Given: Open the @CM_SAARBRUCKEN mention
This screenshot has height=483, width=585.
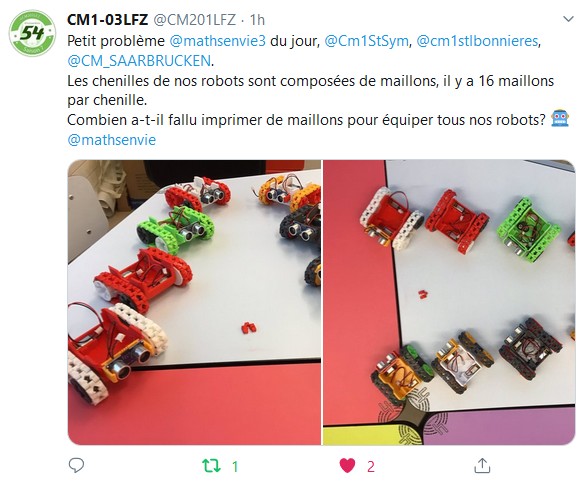Looking at the screenshot, I should 139,60.
